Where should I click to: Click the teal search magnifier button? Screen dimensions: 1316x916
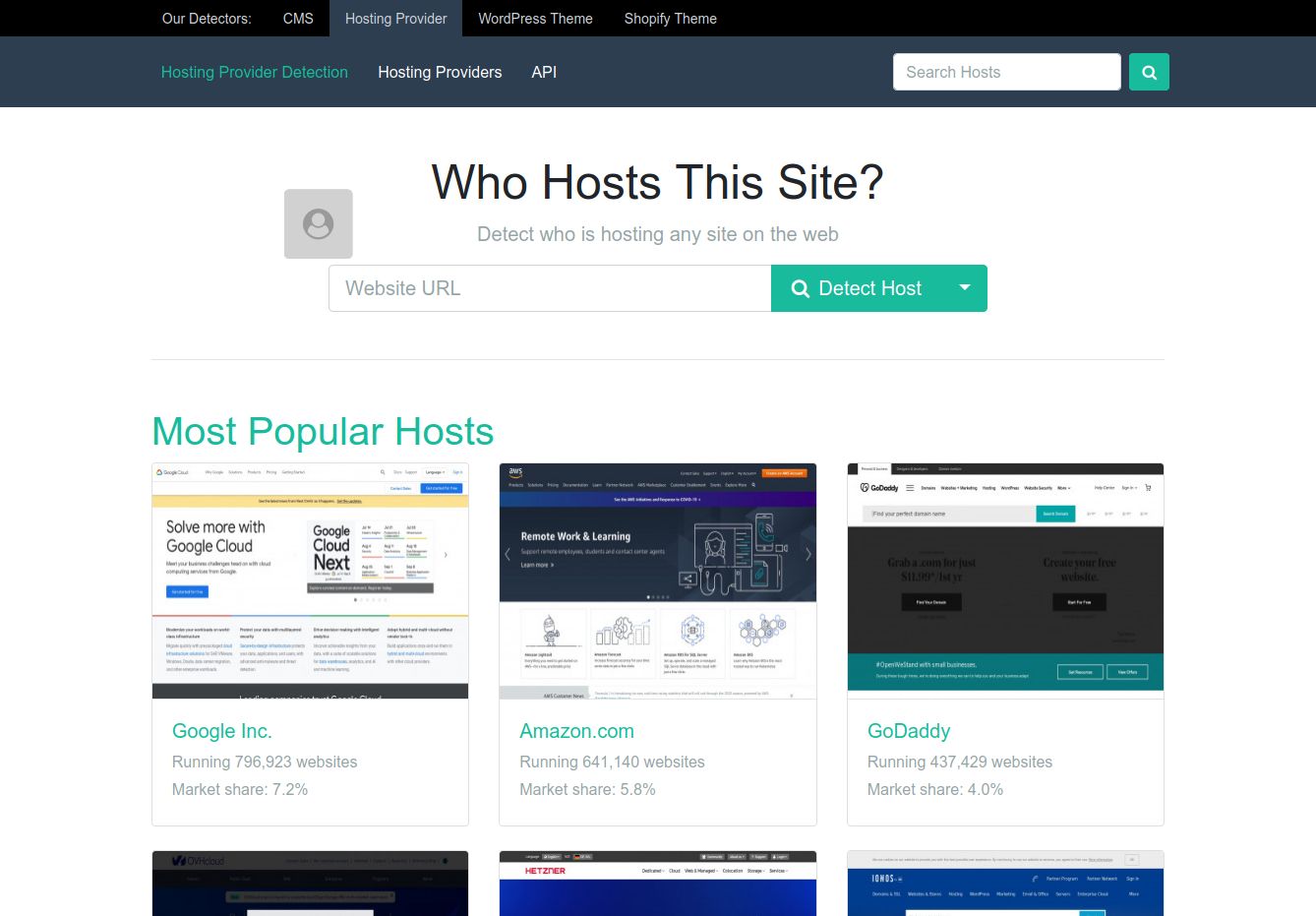[1149, 72]
